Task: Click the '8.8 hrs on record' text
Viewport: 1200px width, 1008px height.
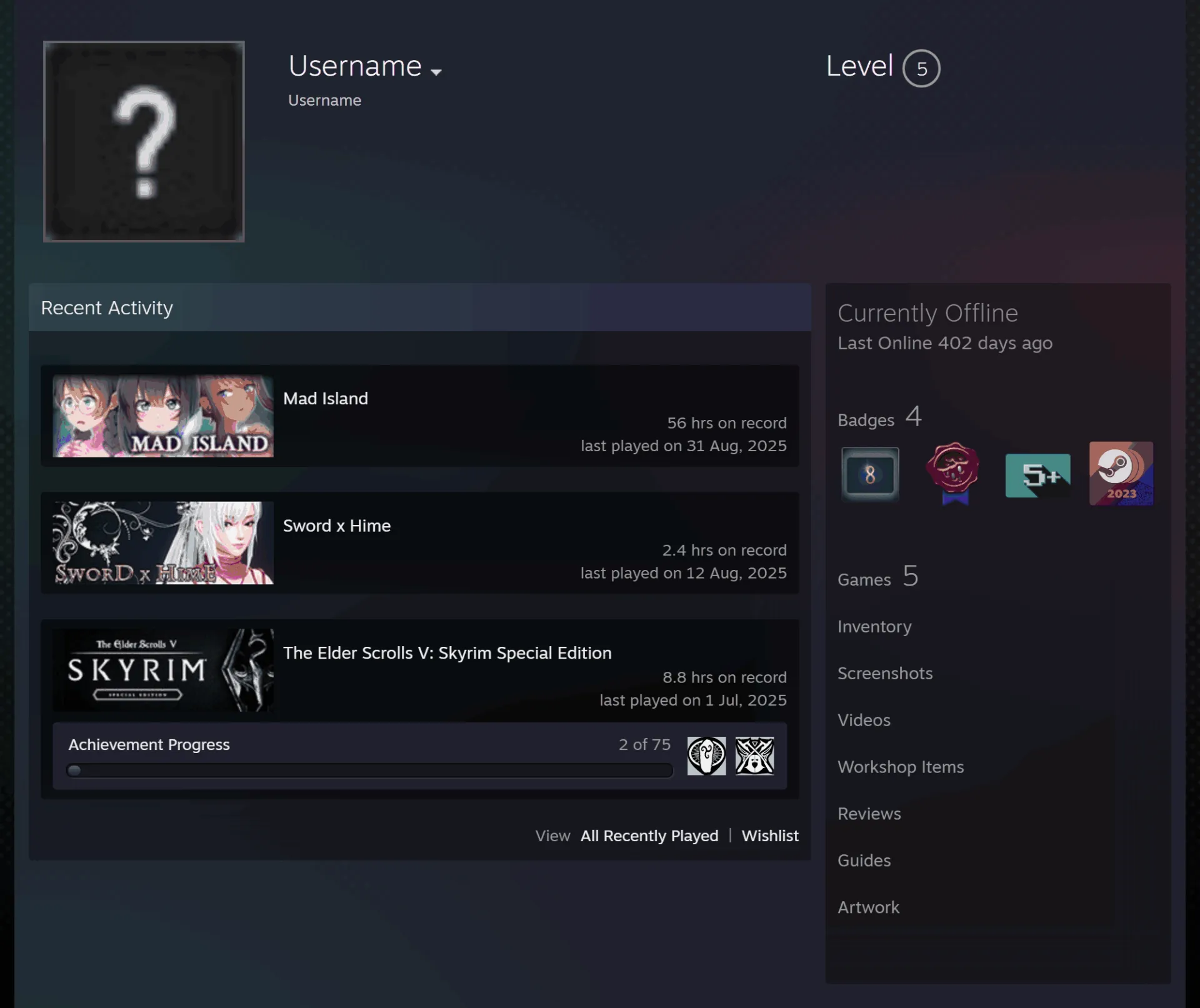Action: coord(725,678)
